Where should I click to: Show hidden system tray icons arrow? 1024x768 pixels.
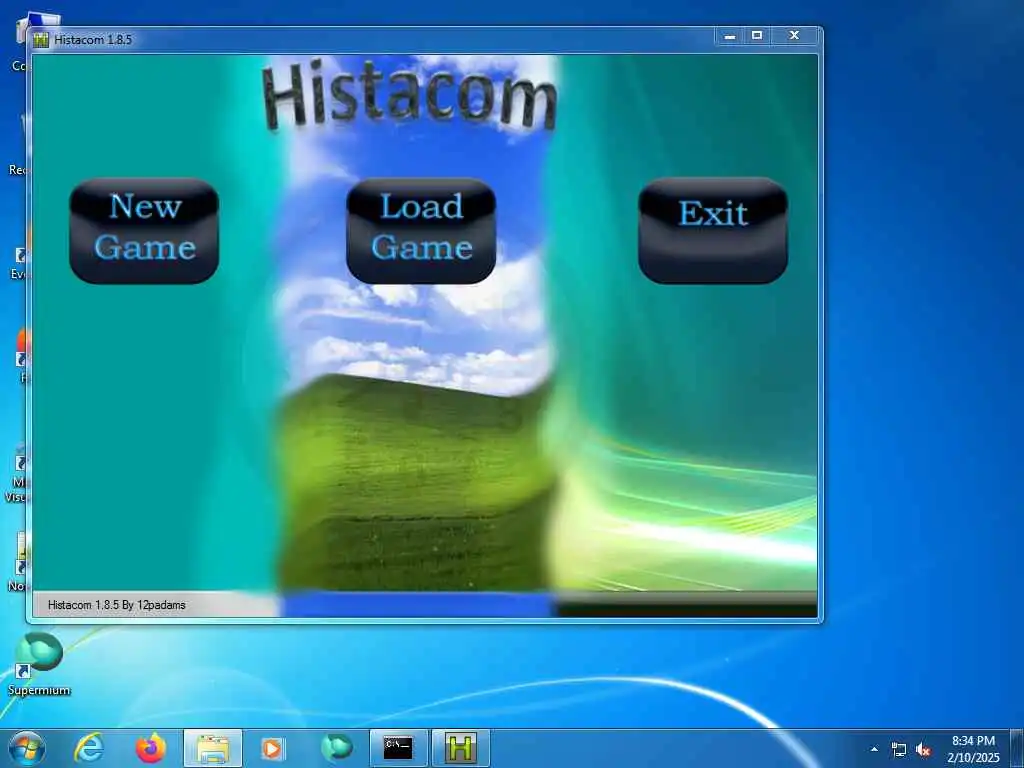pyautogui.click(x=874, y=749)
